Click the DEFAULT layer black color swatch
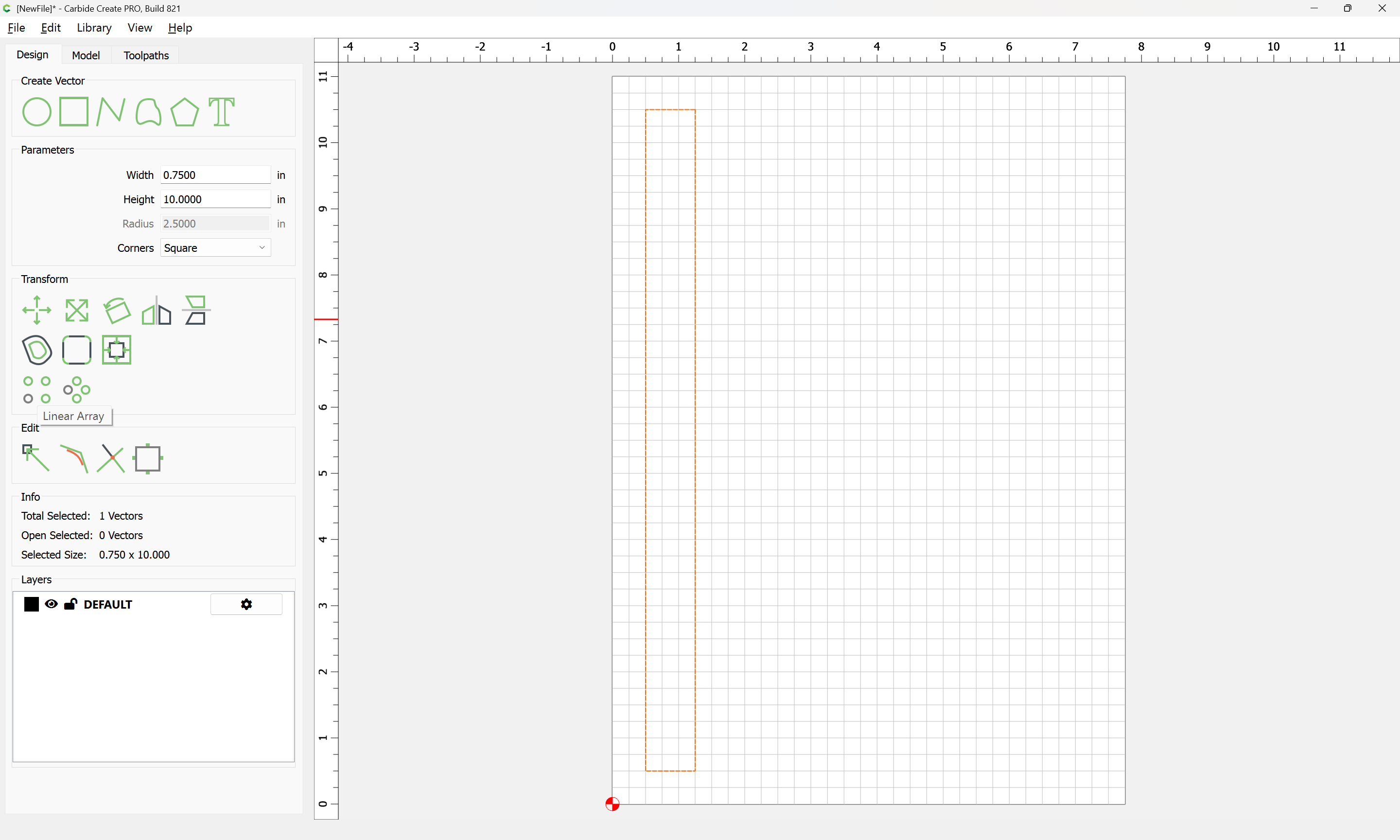The image size is (1400, 840). pyautogui.click(x=31, y=604)
